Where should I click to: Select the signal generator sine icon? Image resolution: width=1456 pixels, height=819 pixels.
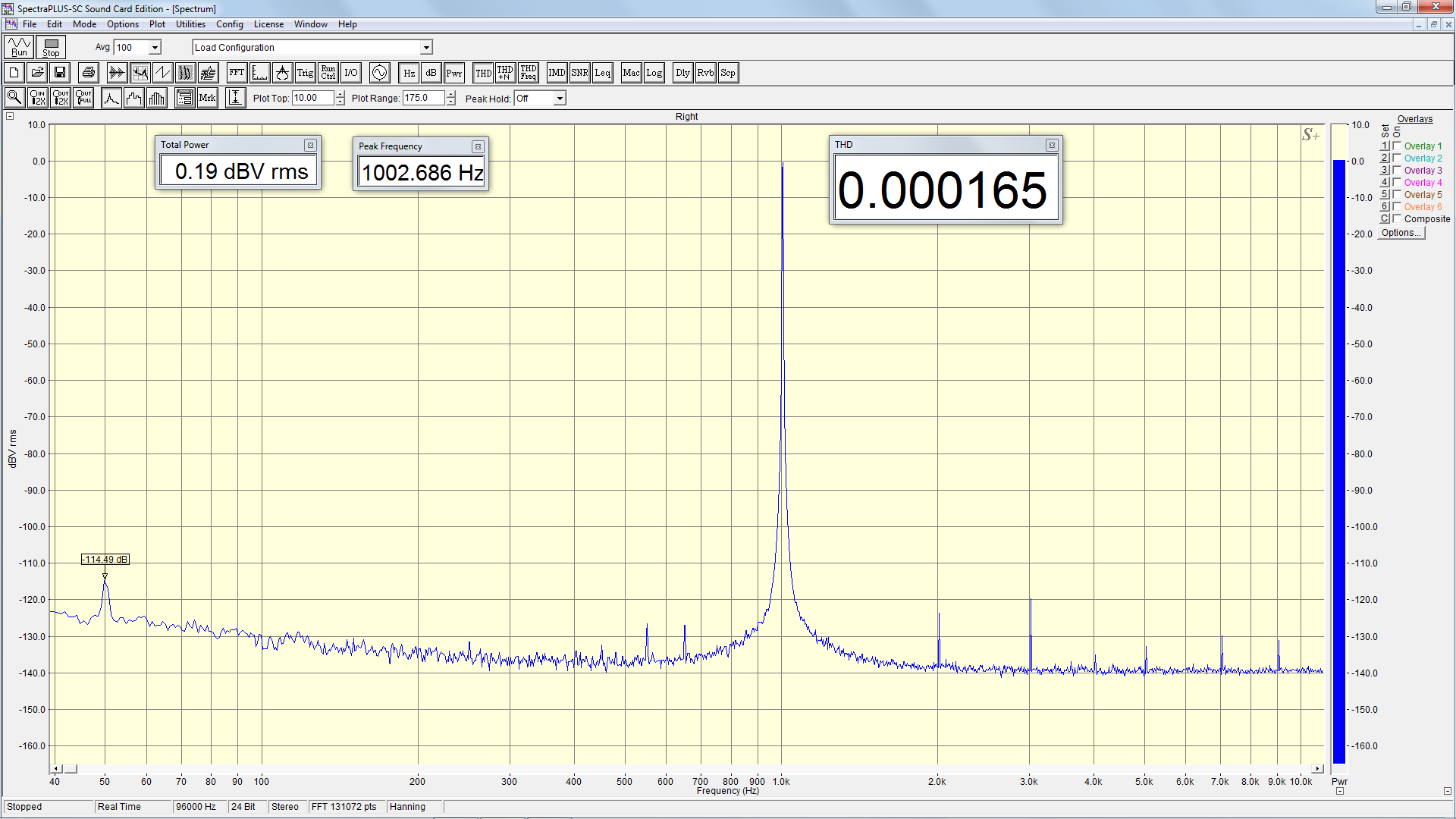(x=379, y=73)
